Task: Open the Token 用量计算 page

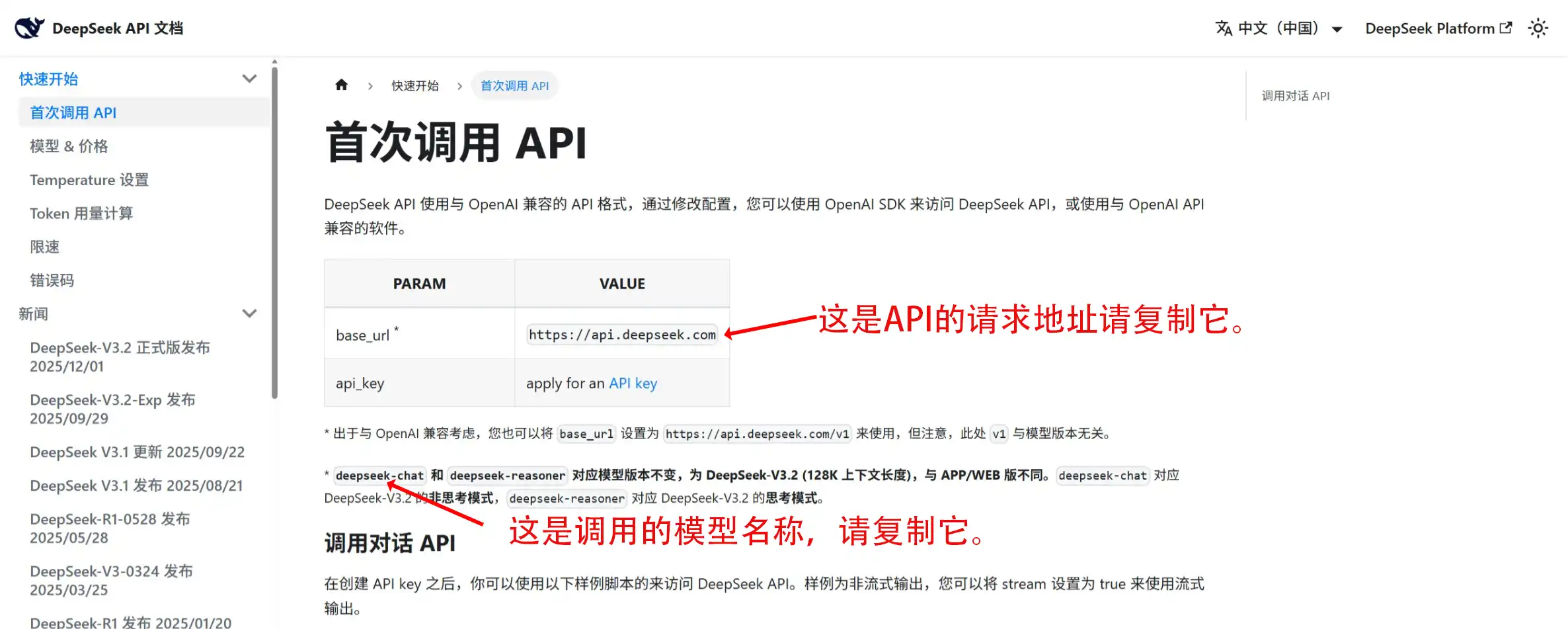Action: tap(81, 214)
